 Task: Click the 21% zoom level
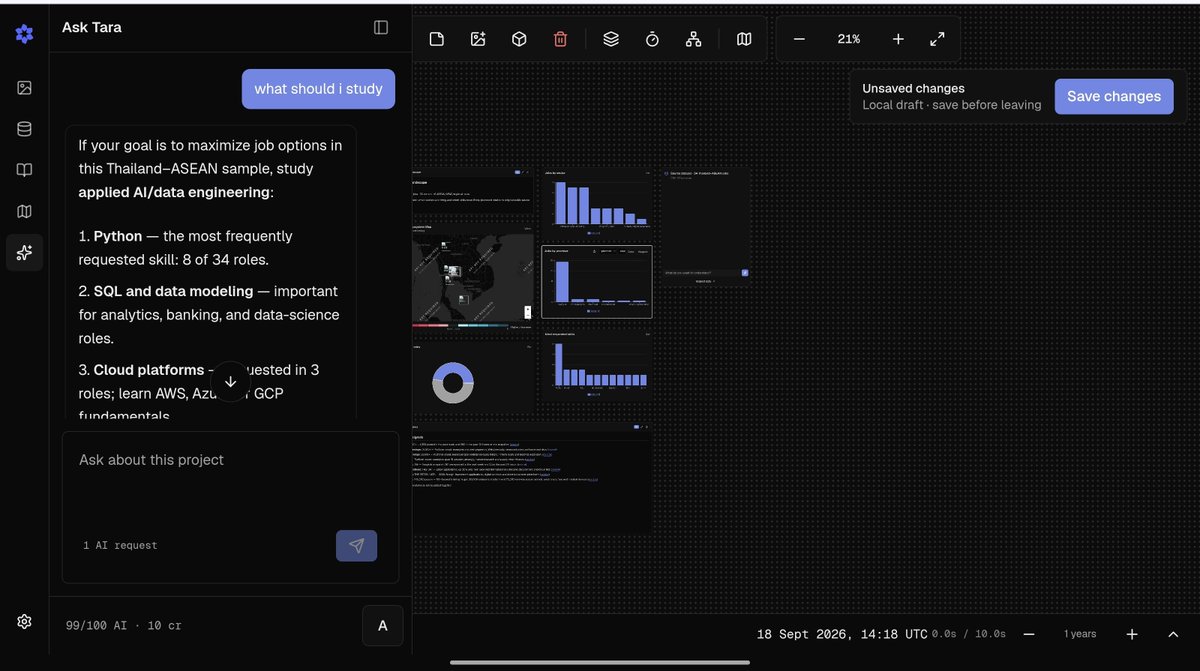[x=849, y=39]
